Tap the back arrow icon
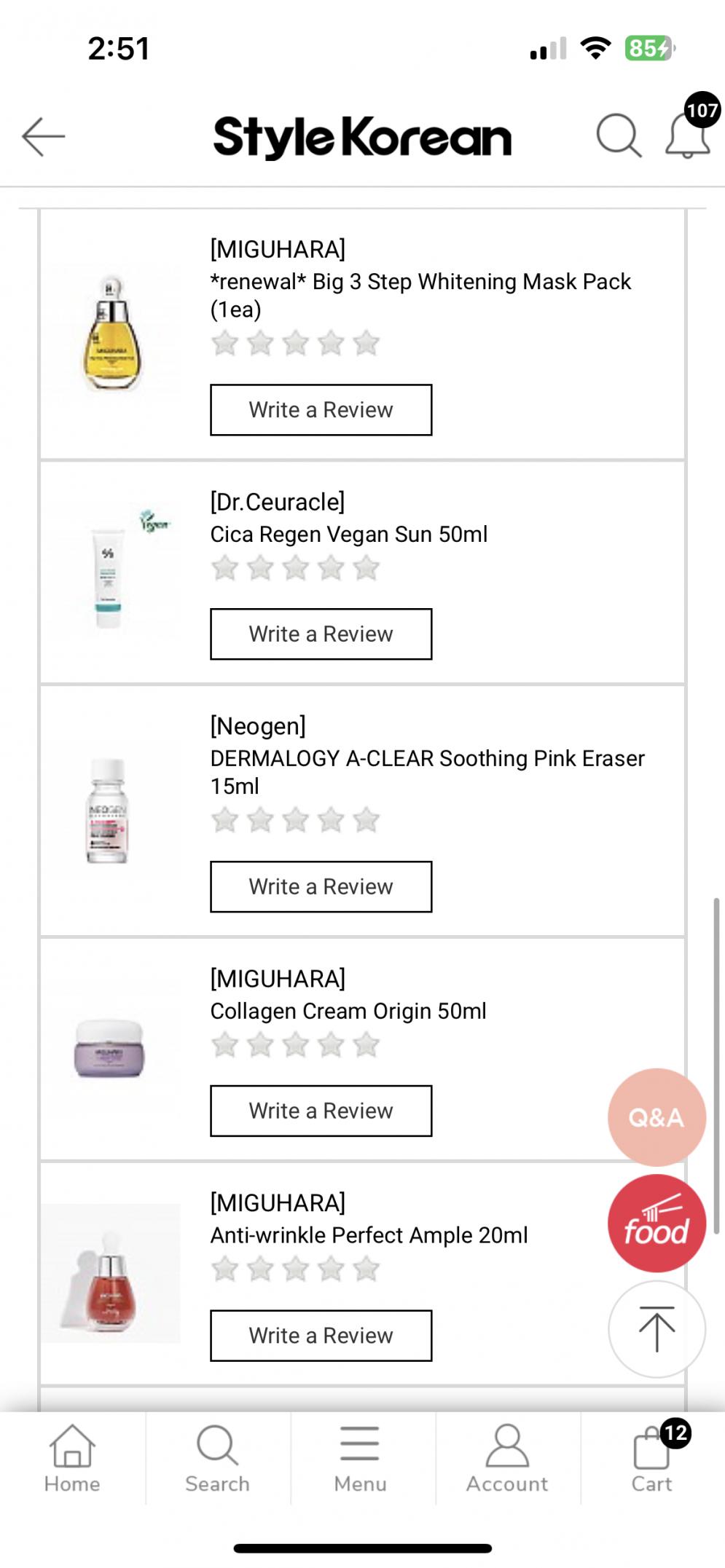This screenshot has width=725, height=1568. (x=44, y=136)
